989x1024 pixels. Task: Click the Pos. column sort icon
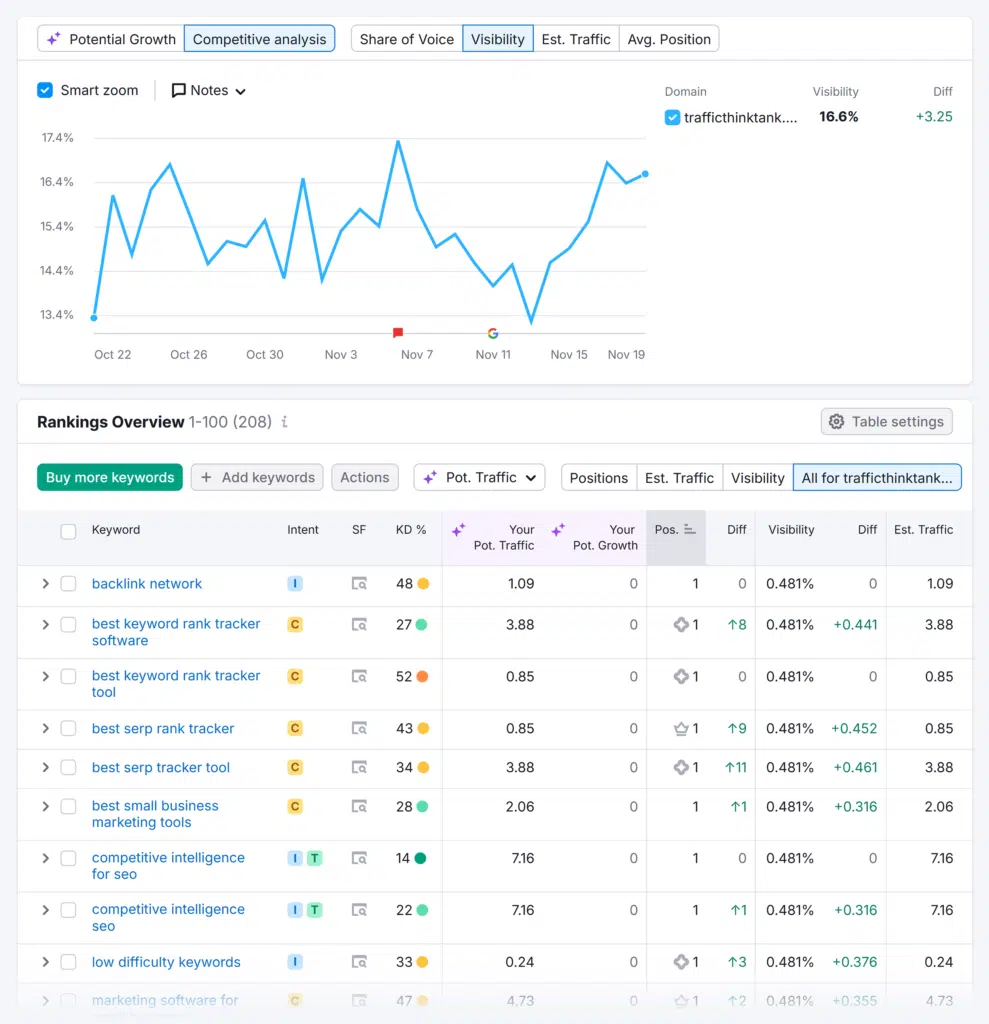coord(690,530)
